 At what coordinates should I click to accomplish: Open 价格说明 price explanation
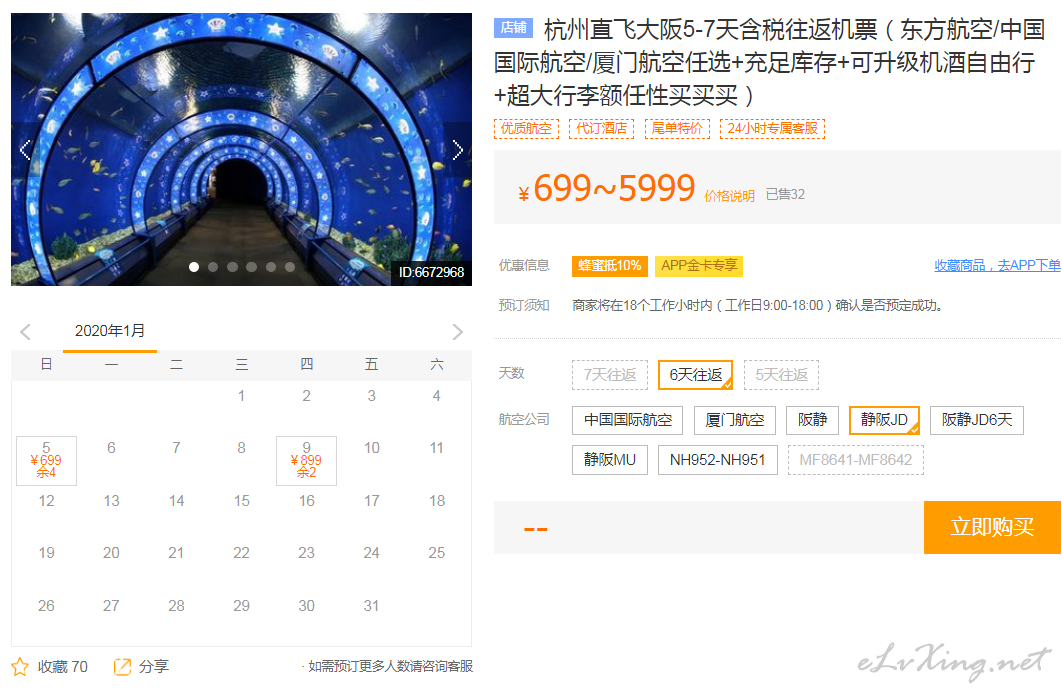[x=729, y=196]
